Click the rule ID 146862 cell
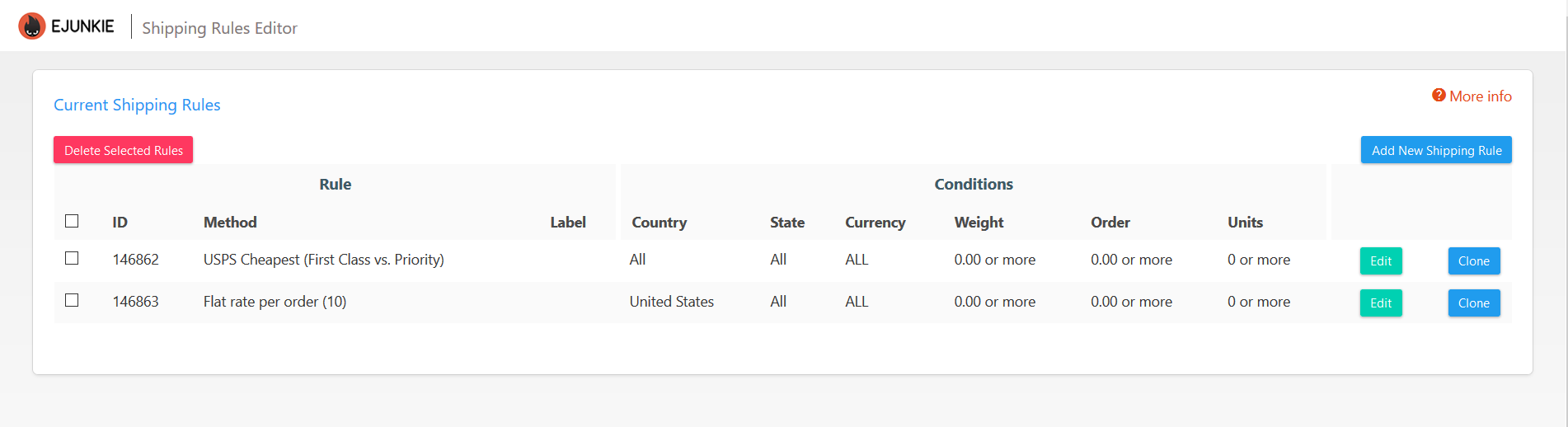The height and width of the screenshot is (427, 1568). (135, 260)
